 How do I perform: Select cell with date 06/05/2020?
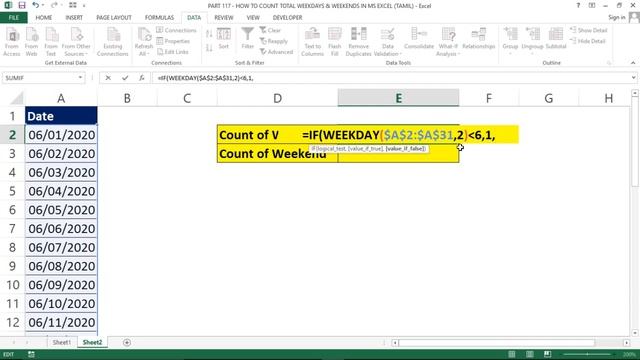(x=61, y=210)
